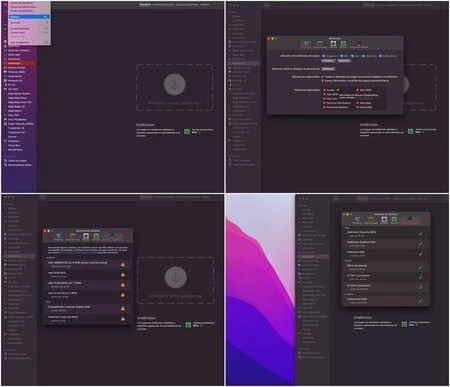Image resolution: width=450 pixels, height=387 pixels.
Task: Click Restaurar beside the warning dialogs label
Action: (x=328, y=69)
